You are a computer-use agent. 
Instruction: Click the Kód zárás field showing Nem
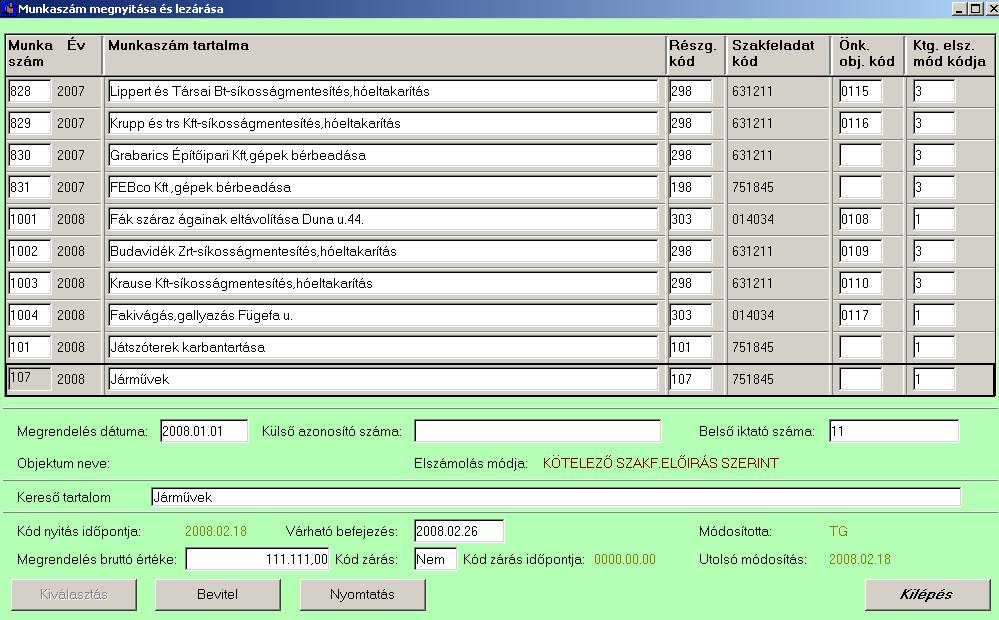point(435,559)
